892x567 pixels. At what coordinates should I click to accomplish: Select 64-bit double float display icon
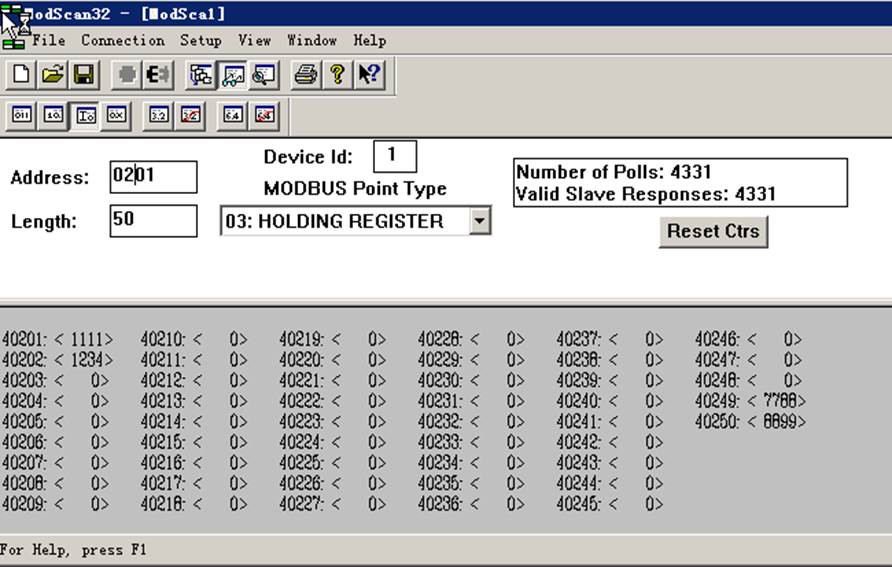232,115
